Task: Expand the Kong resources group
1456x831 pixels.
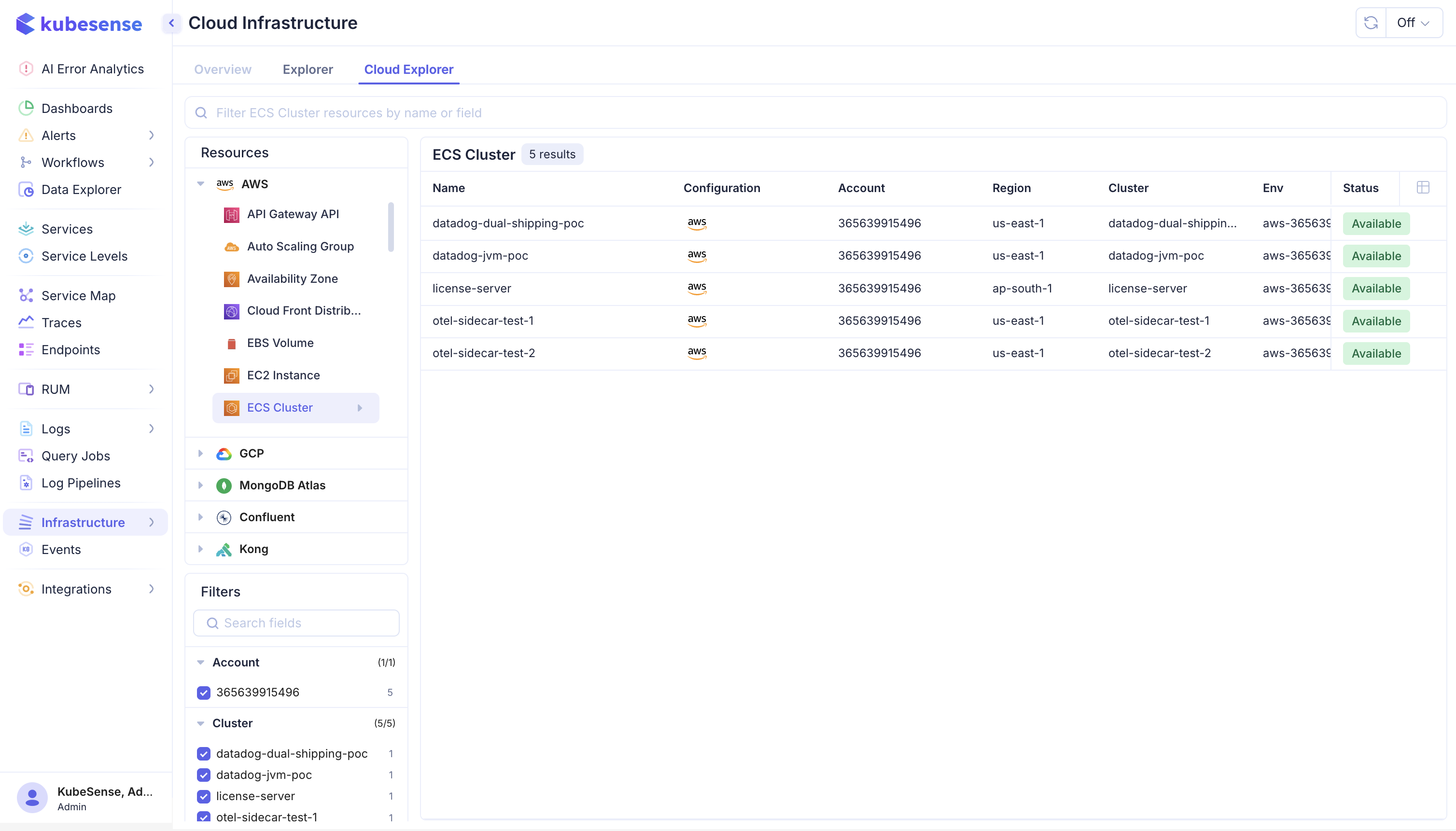Action: tap(200, 549)
